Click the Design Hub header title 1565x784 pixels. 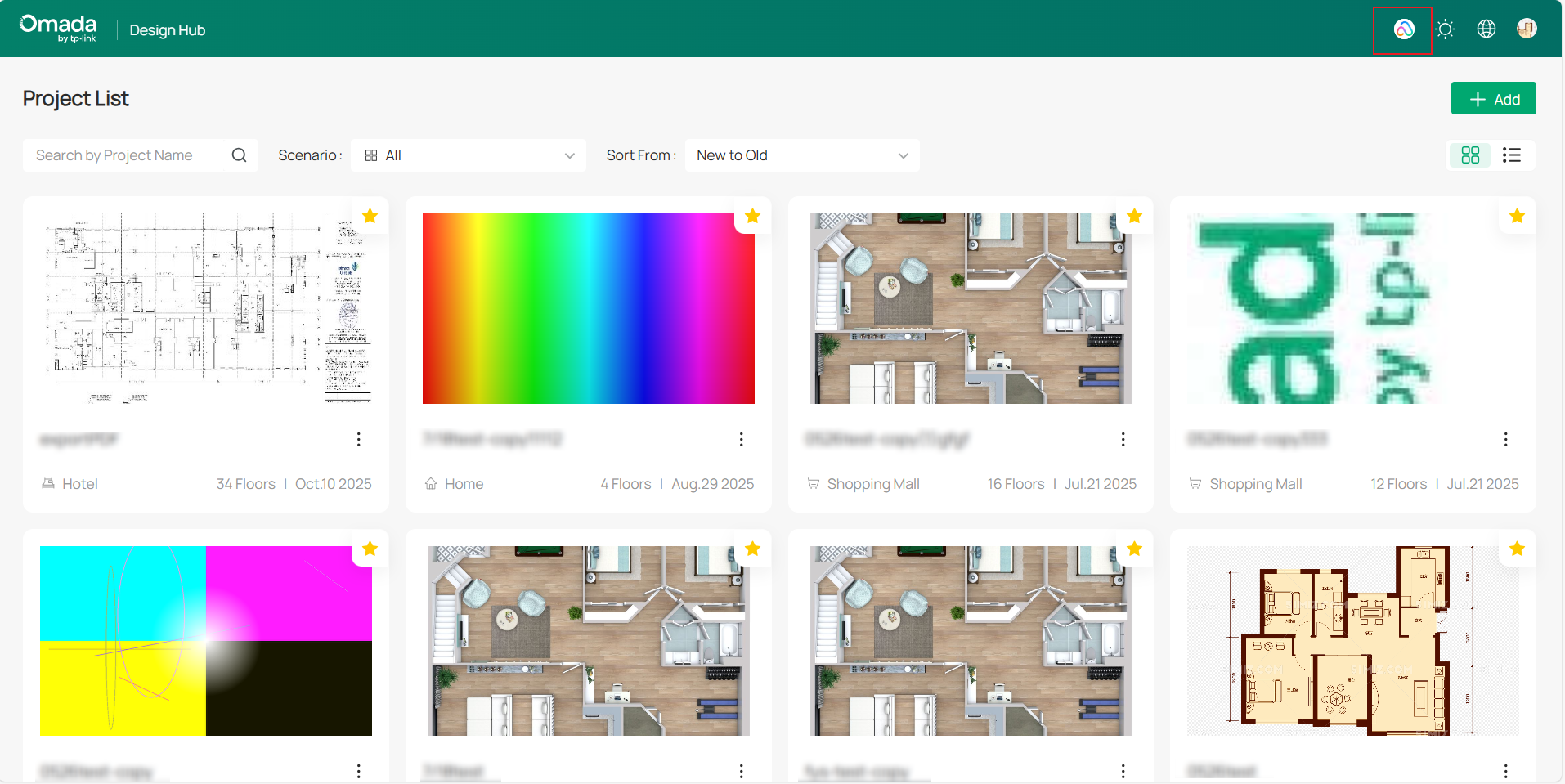167,30
